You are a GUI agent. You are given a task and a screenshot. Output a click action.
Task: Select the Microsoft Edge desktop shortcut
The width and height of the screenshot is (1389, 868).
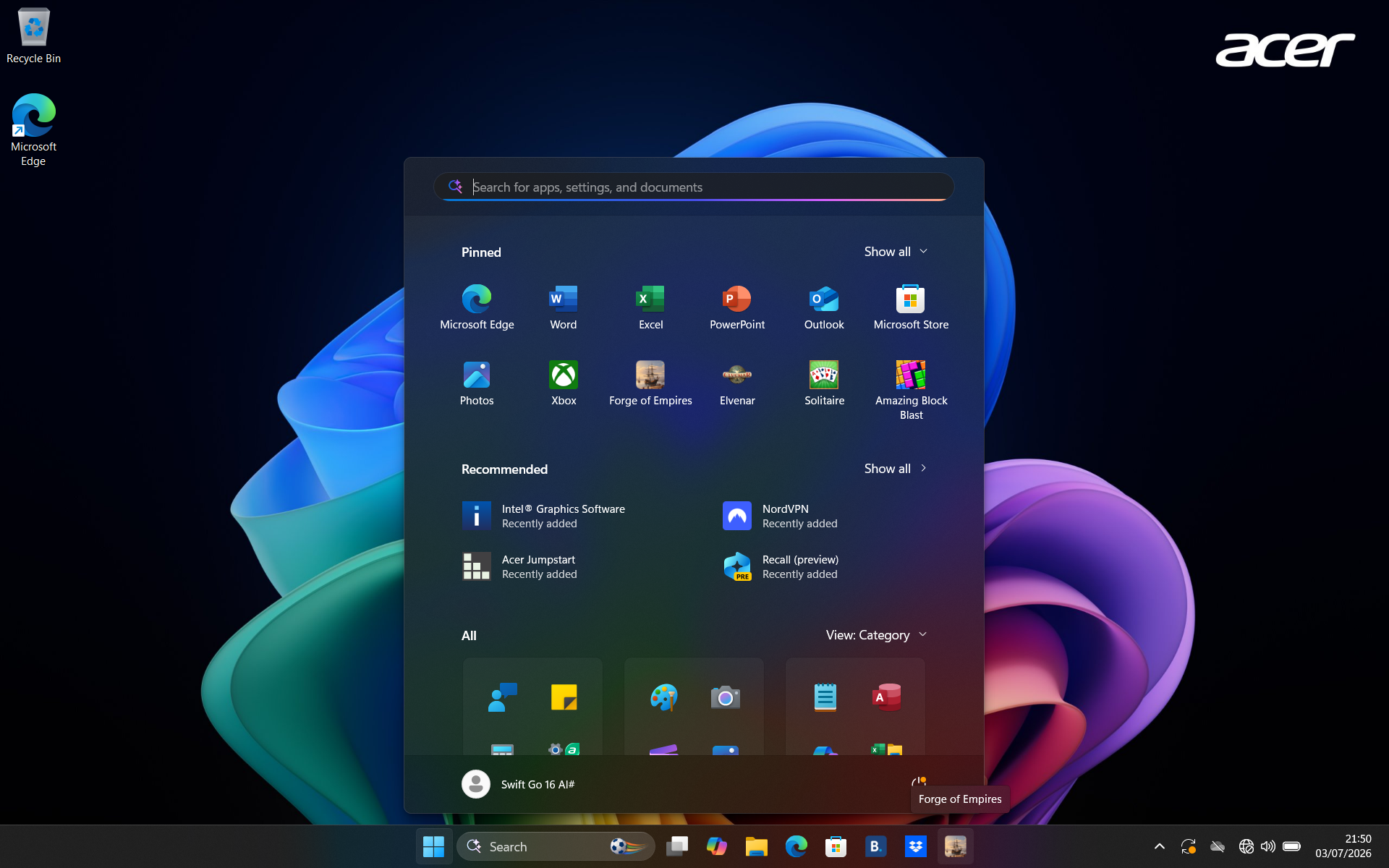click(33, 130)
